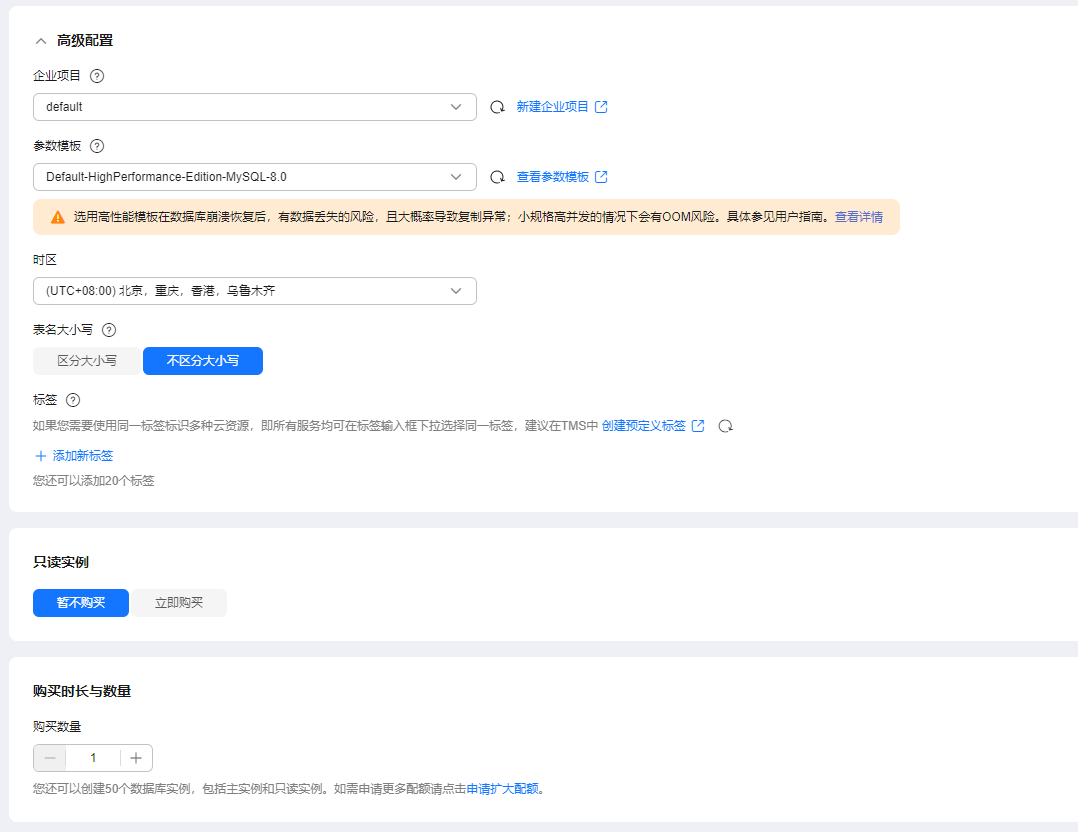Refresh the 参数模板 list

click(497, 177)
